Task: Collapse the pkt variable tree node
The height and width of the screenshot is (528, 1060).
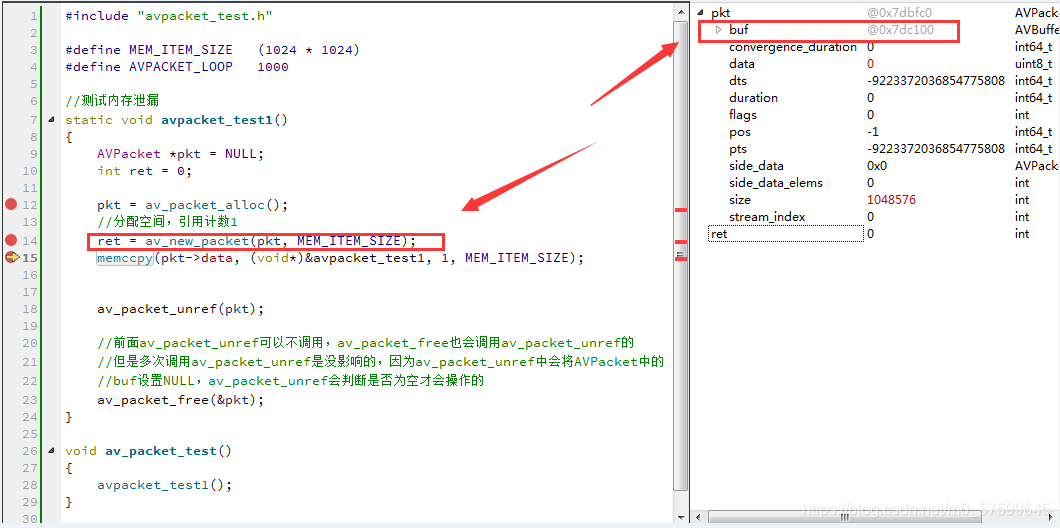Action: click(x=701, y=13)
